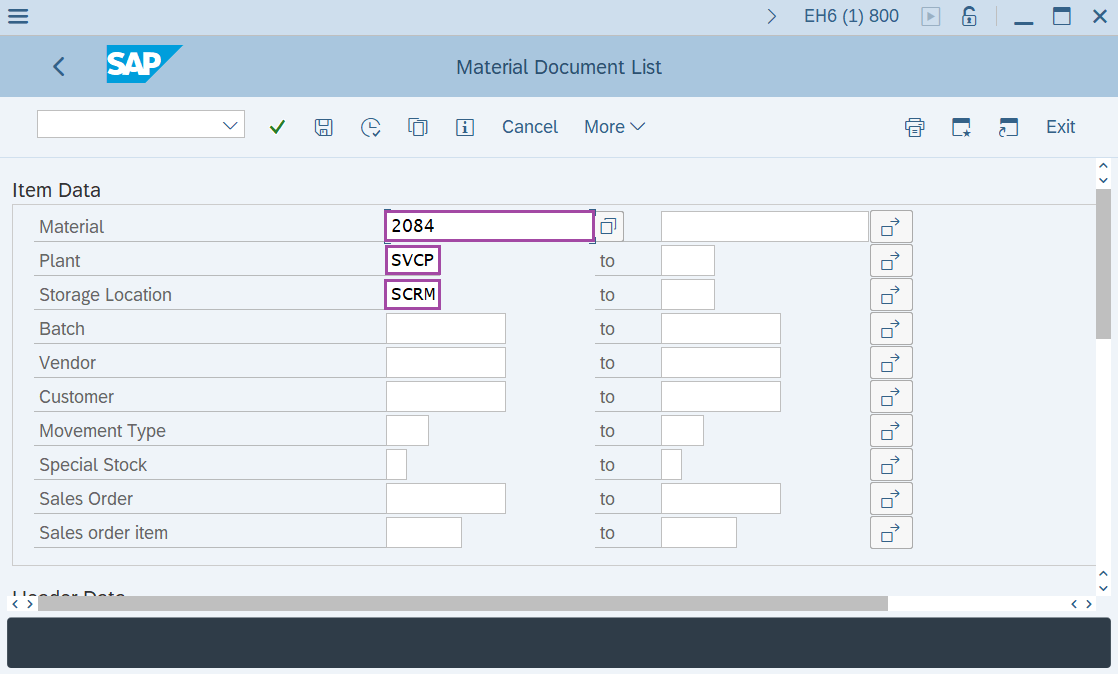Image resolution: width=1118 pixels, height=674 pixels.
Task: Open the hamburger menu top left
Action: 18,16
